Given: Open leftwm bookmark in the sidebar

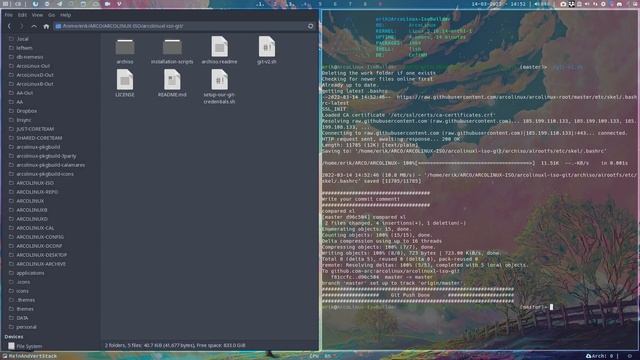Looking at the screenshot, I should [x=24, y=48].
